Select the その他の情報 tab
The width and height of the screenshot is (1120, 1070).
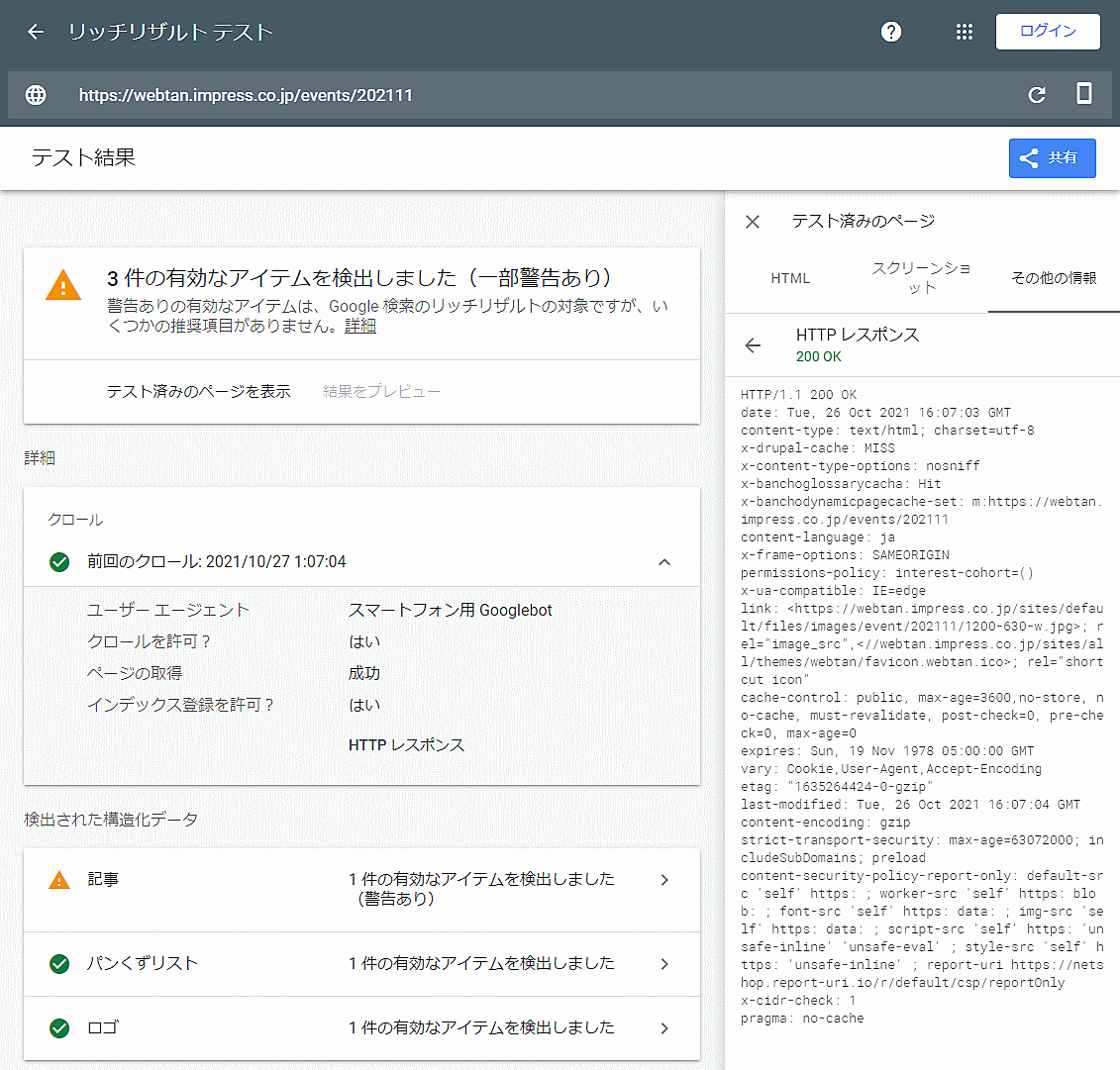[x=1054, y=278]
